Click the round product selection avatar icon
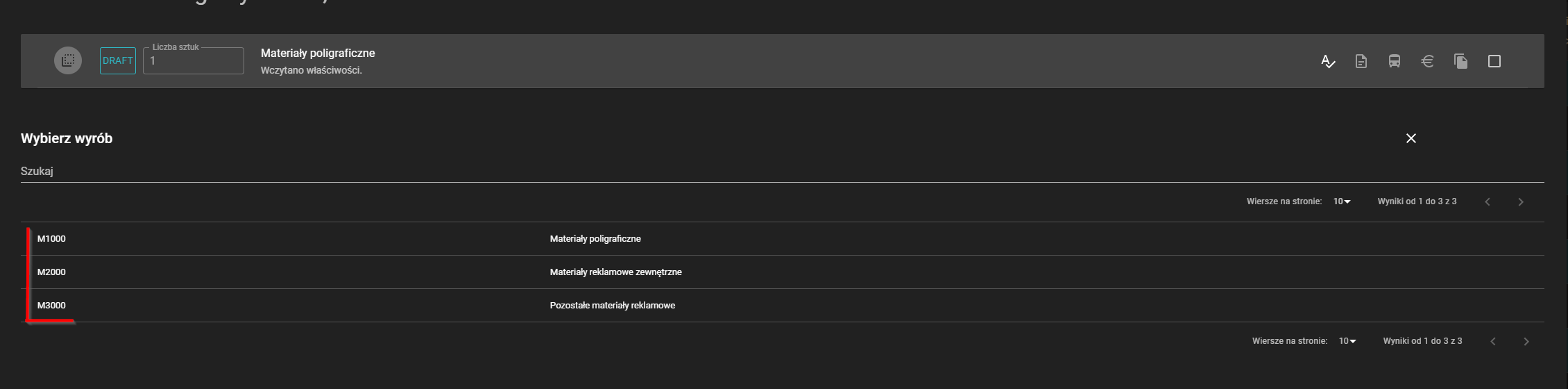1568x389 pixels. pos(68,61)
